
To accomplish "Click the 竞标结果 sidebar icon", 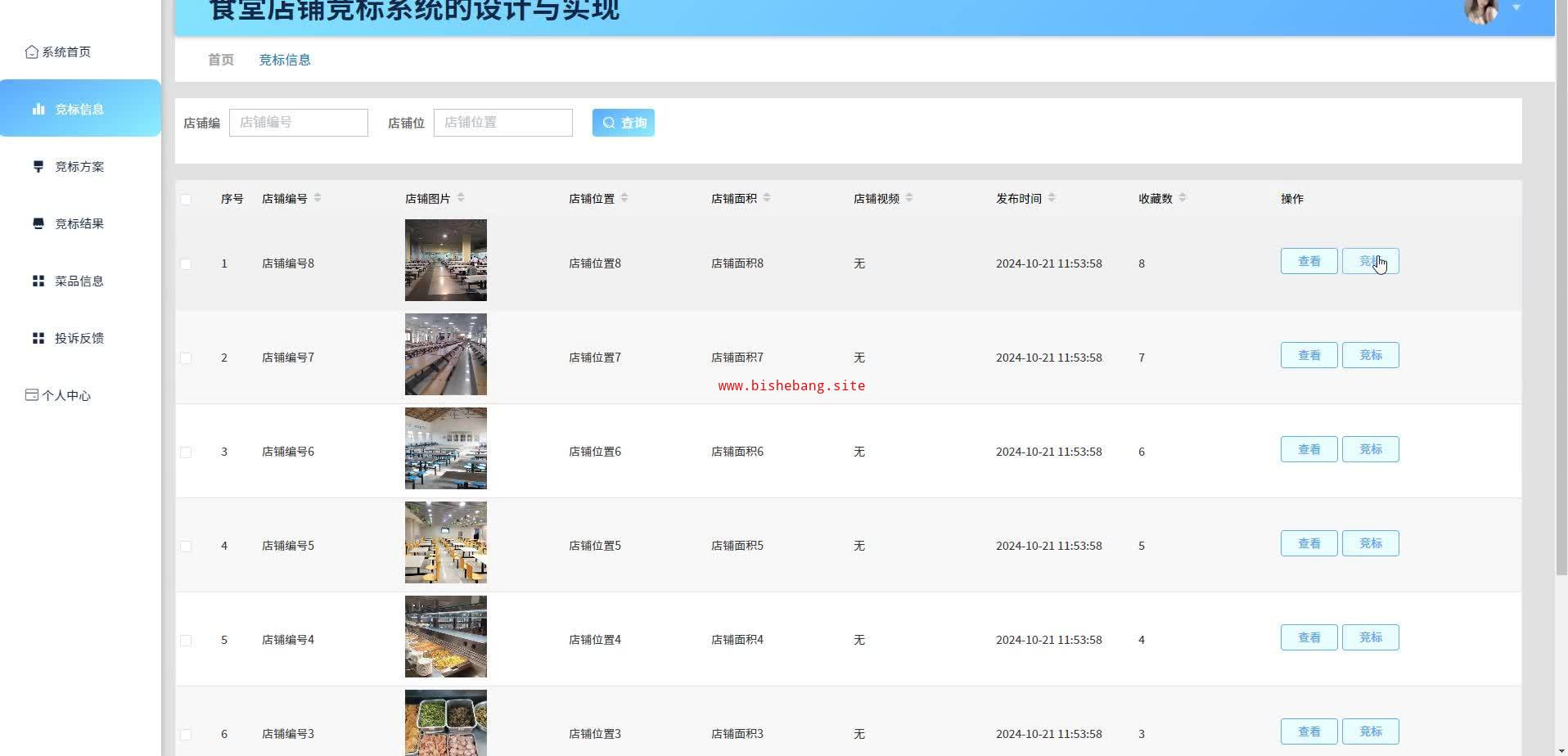I will click(38, 223).
